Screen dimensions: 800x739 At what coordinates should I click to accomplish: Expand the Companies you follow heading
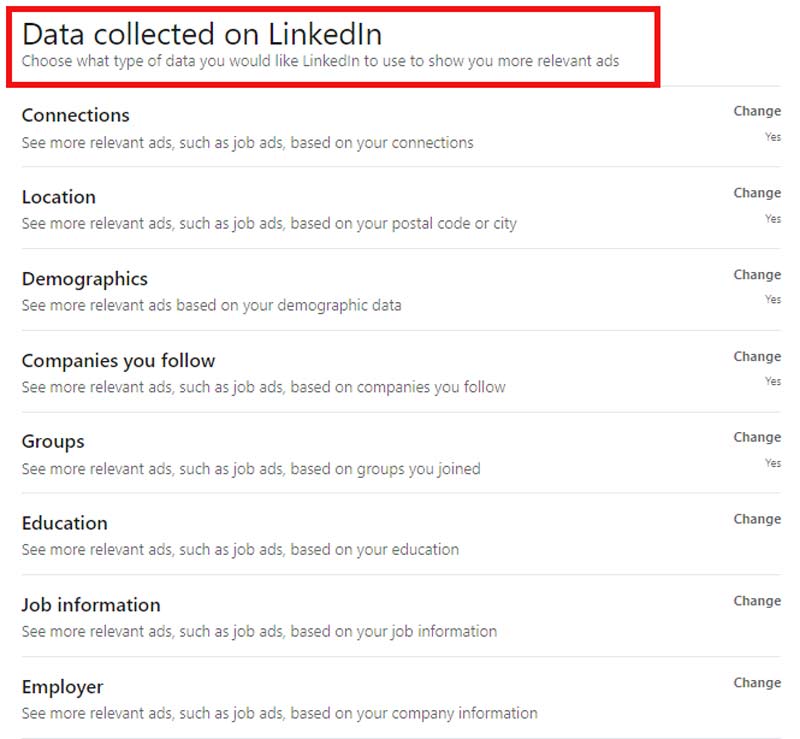118,361
